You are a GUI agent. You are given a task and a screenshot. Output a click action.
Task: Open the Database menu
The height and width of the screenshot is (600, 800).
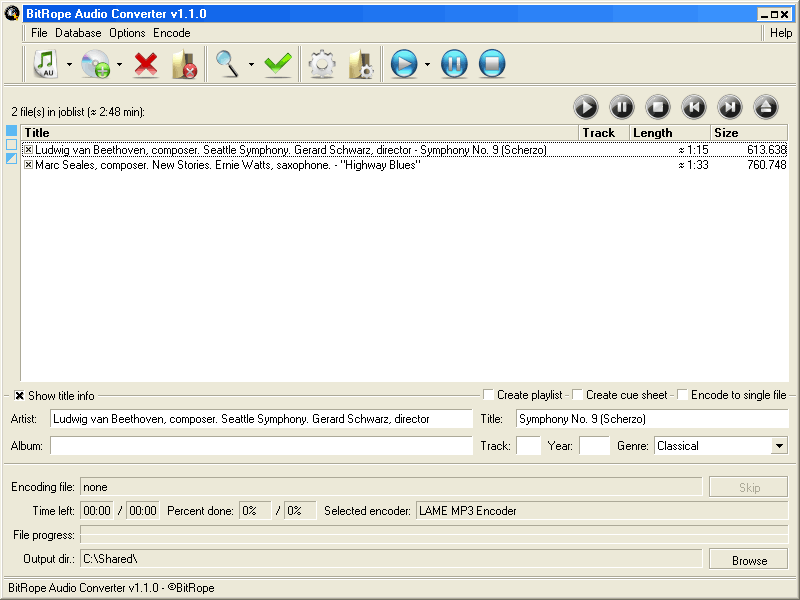tap(78, 33)
